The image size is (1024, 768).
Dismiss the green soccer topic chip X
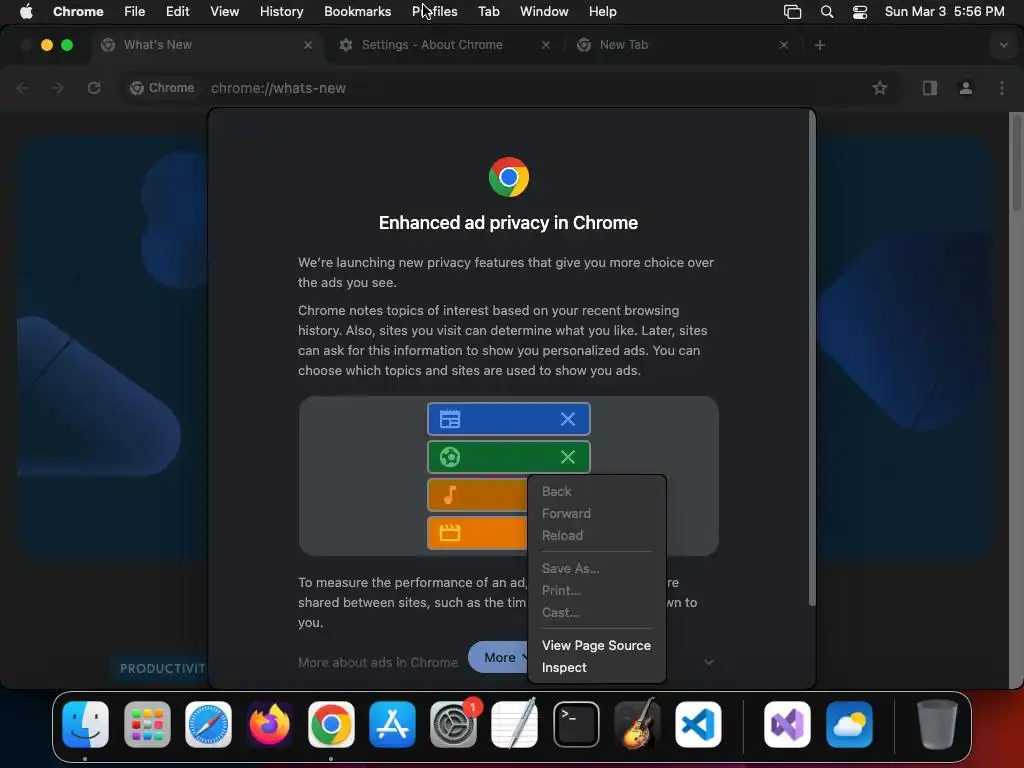click(x=568, y=457)
